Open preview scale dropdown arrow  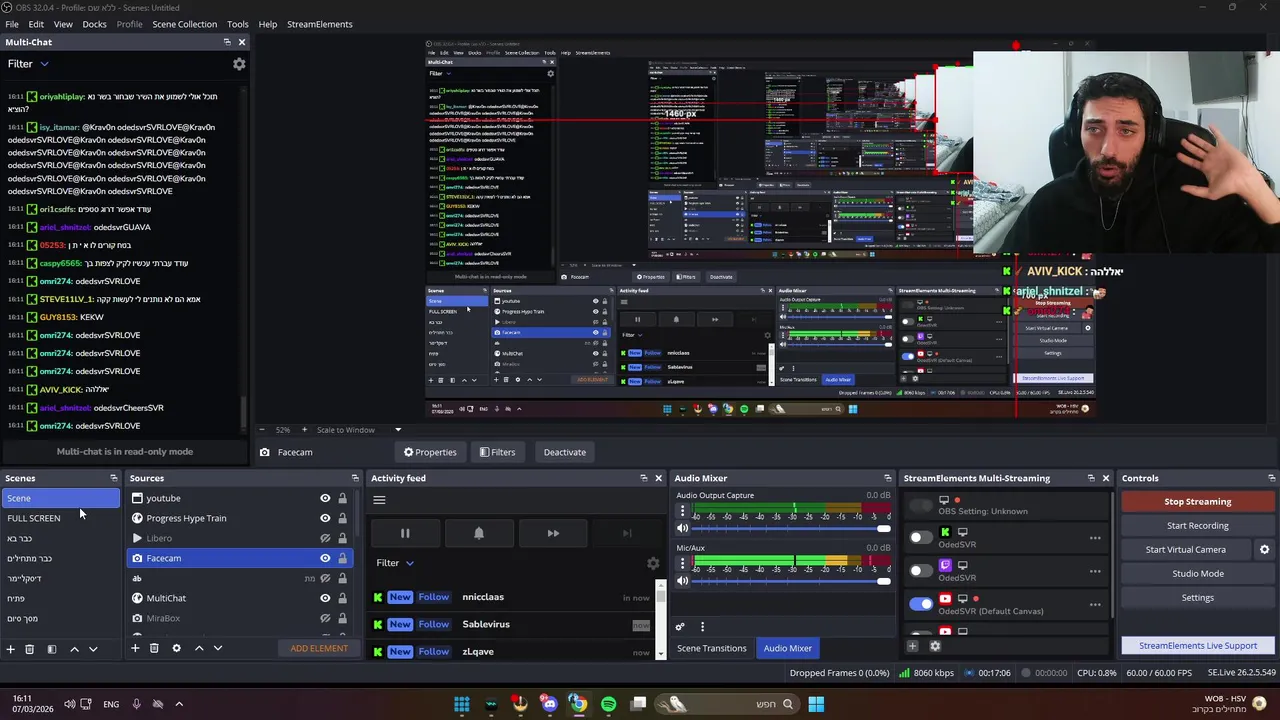[397, 430]
